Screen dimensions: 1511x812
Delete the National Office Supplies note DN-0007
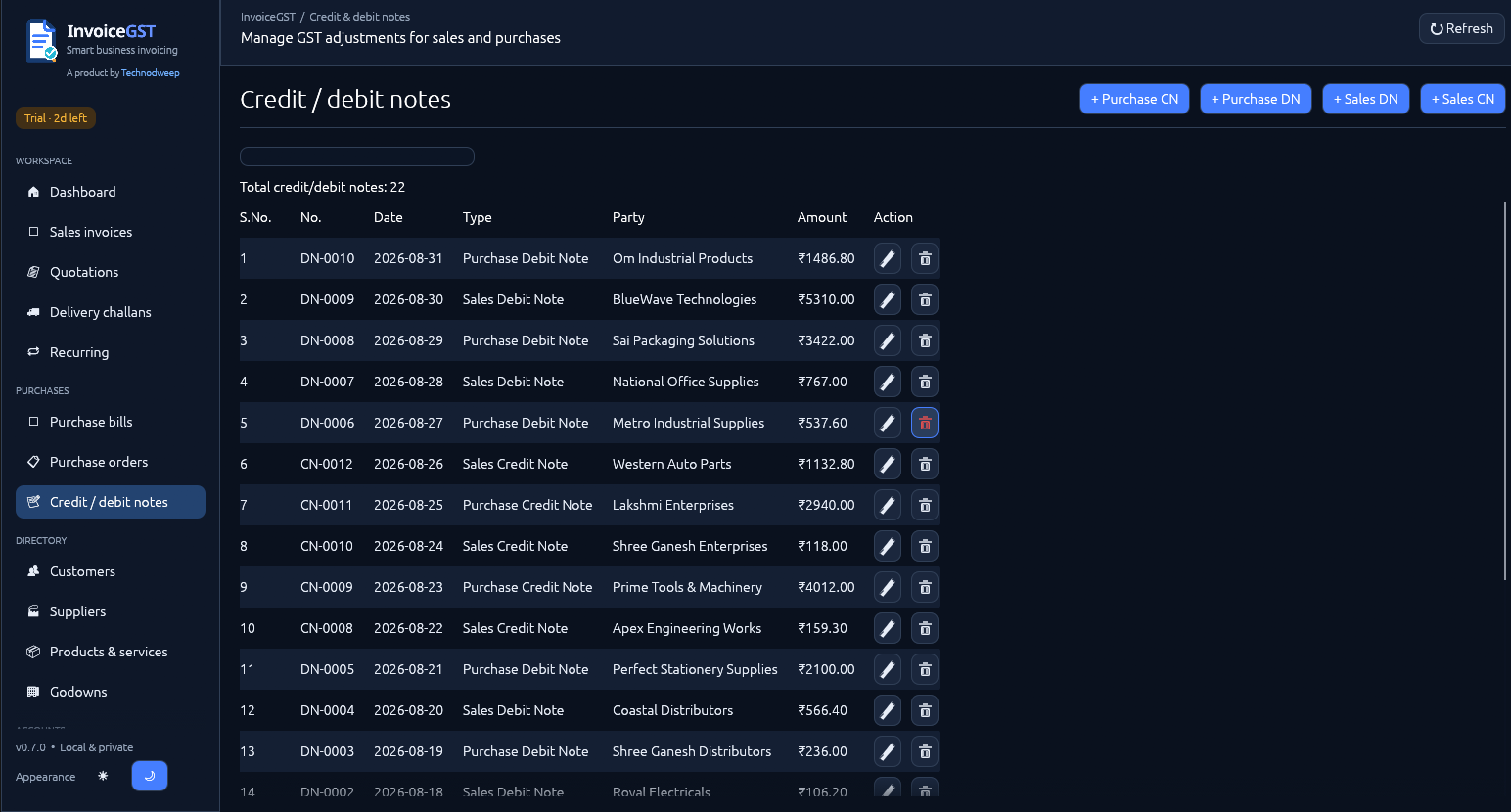[x=925, y=382]
